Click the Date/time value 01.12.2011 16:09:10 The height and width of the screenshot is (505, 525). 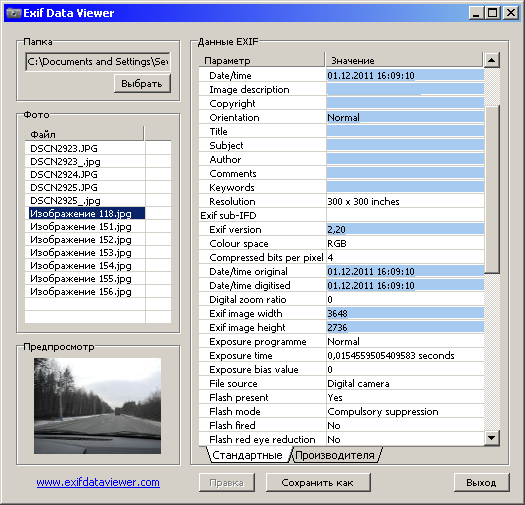(405, 75)
